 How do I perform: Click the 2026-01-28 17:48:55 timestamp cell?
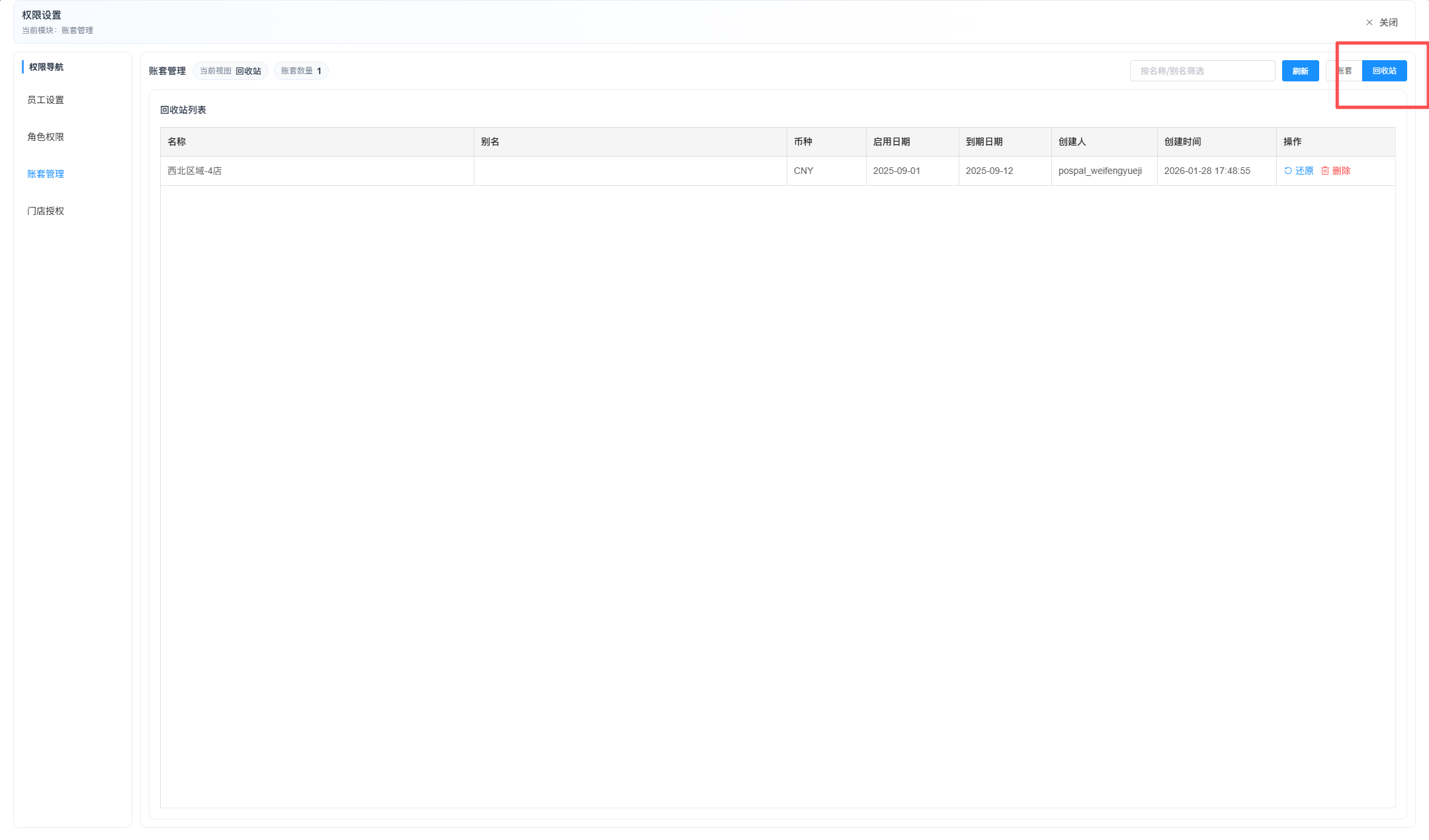point(1217,171)
